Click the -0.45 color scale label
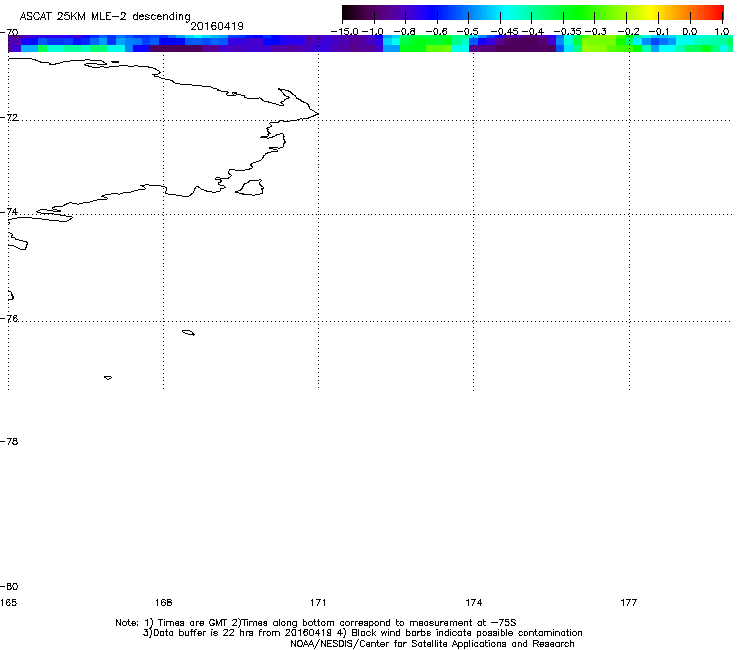This screenshot has width=740, height=650. (505, 32)
